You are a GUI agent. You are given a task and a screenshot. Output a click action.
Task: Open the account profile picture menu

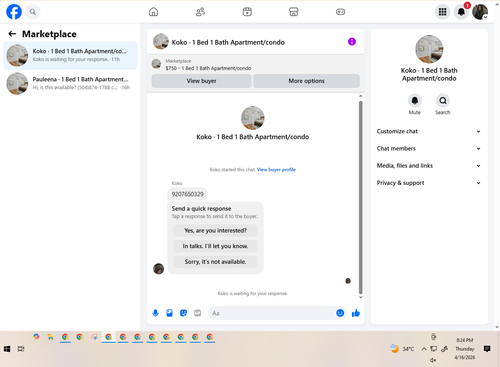pos(480,12)
